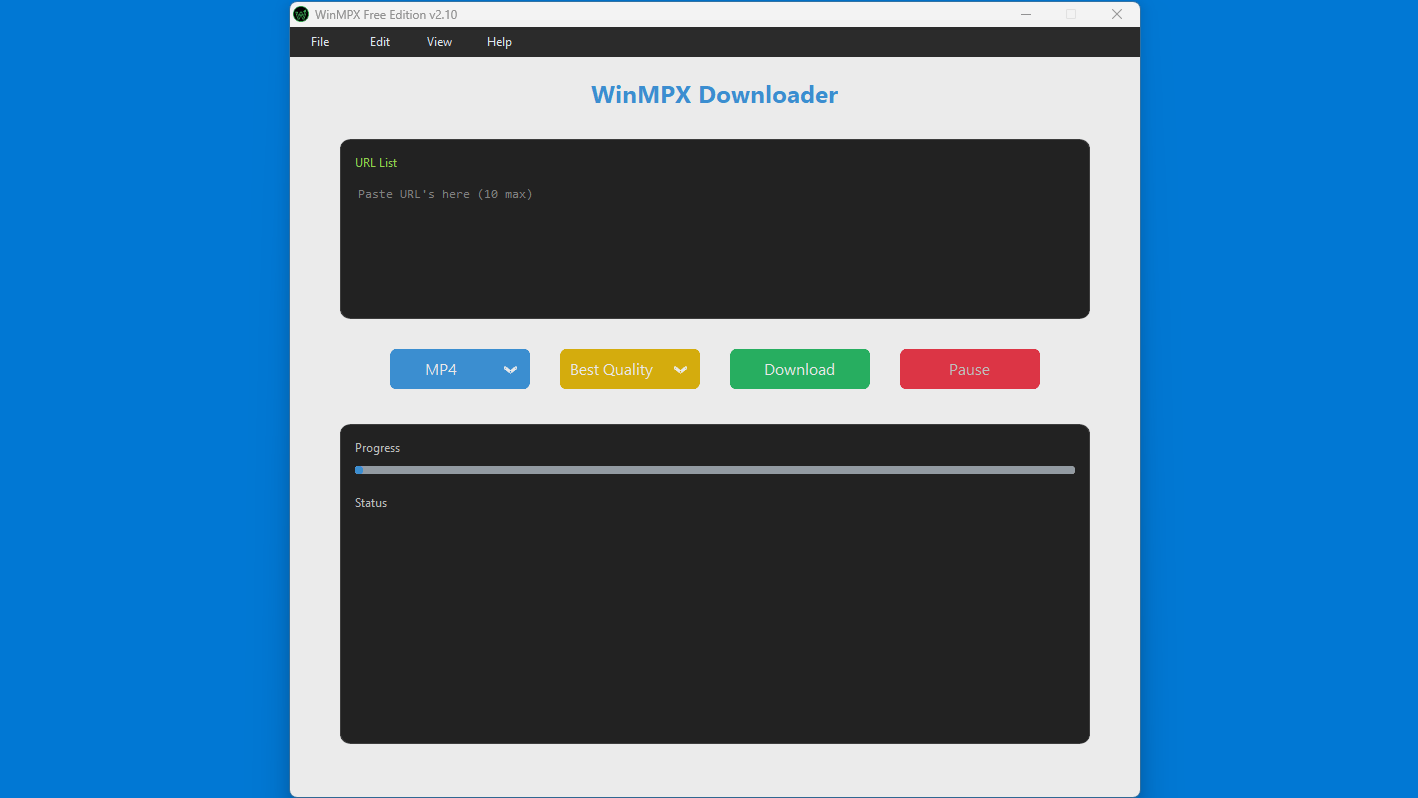Click the Progress label
This screenshot has height=798, width=1418.
[377, 447]
